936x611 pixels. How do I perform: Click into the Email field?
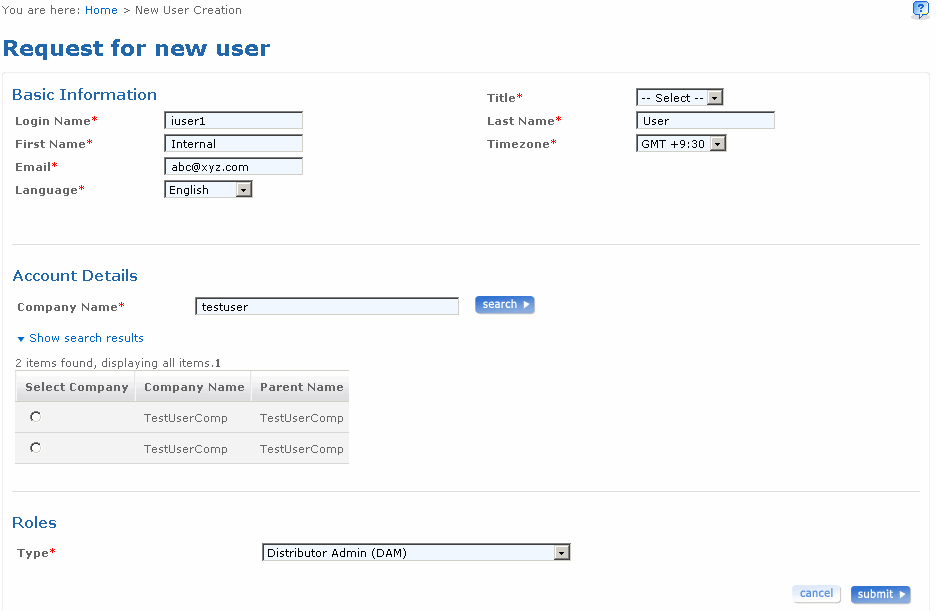point(233,167)
